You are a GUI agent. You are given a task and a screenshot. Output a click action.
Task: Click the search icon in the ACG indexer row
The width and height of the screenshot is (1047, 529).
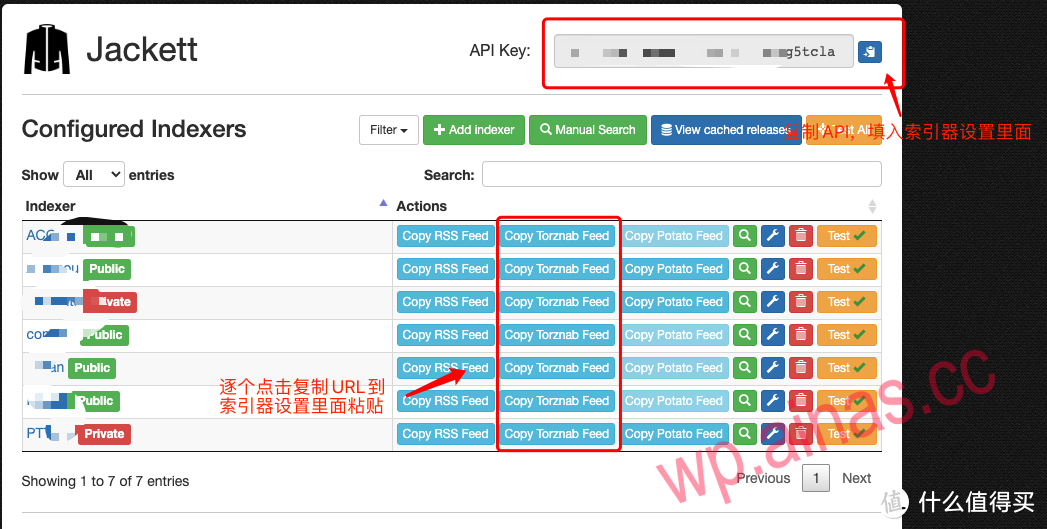point(745,236)
